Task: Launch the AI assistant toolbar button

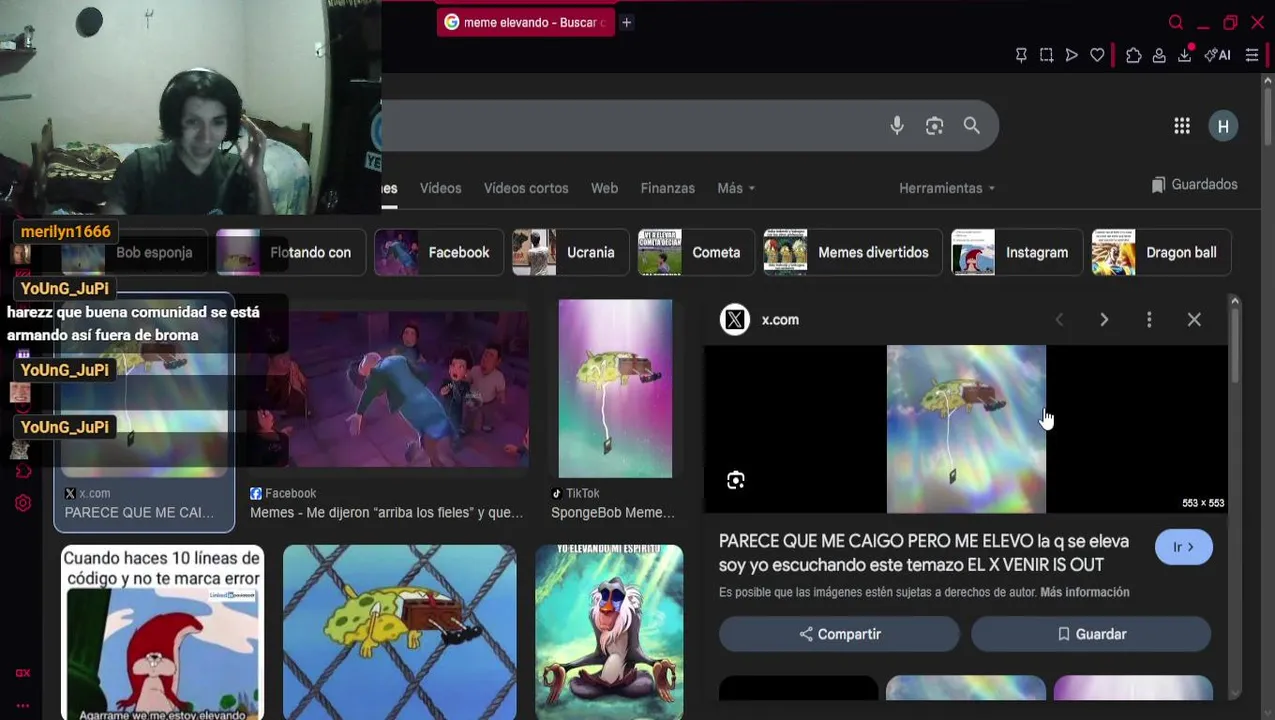Action: pos(1217,55)
